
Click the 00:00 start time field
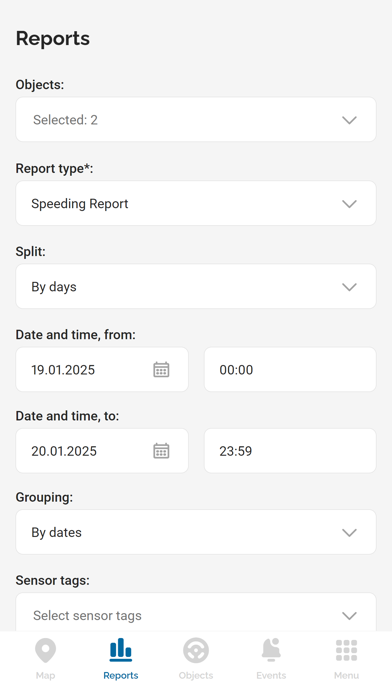290,370
